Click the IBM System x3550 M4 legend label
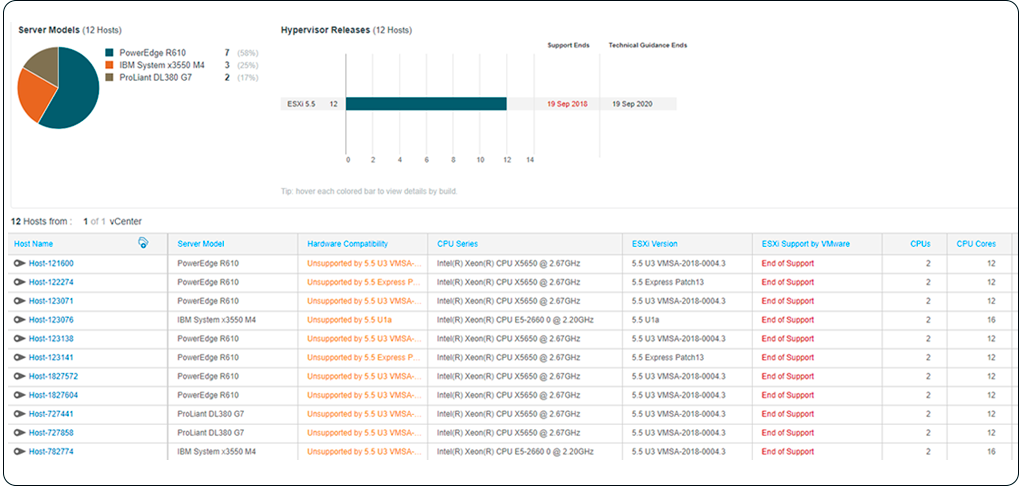 [x=162, y=65]
